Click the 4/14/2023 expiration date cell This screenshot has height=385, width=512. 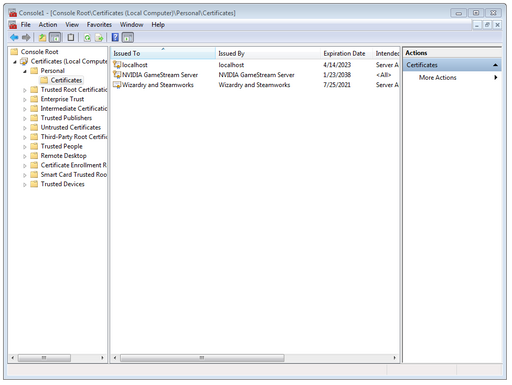(337, 65)
